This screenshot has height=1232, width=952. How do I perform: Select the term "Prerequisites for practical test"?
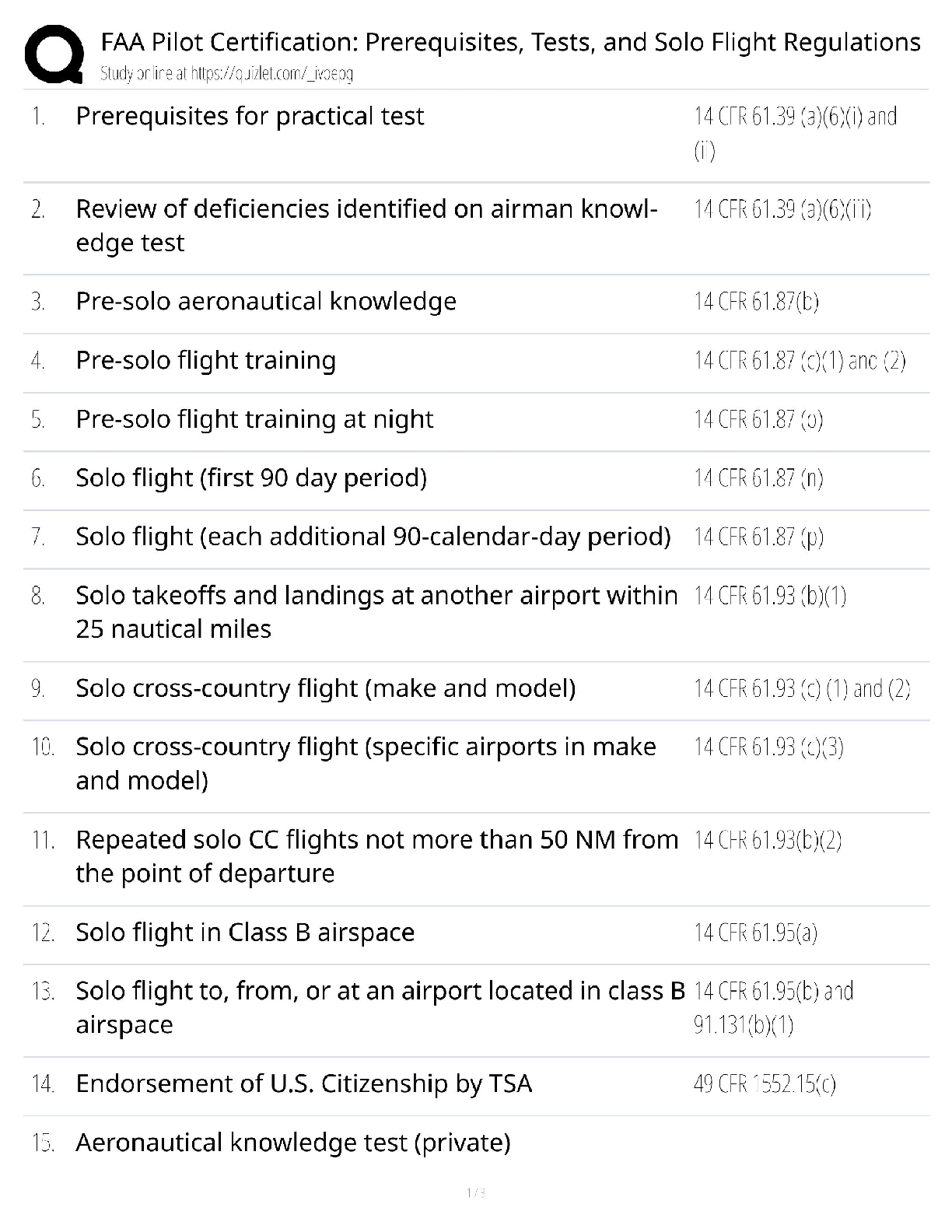pos(250,117)
